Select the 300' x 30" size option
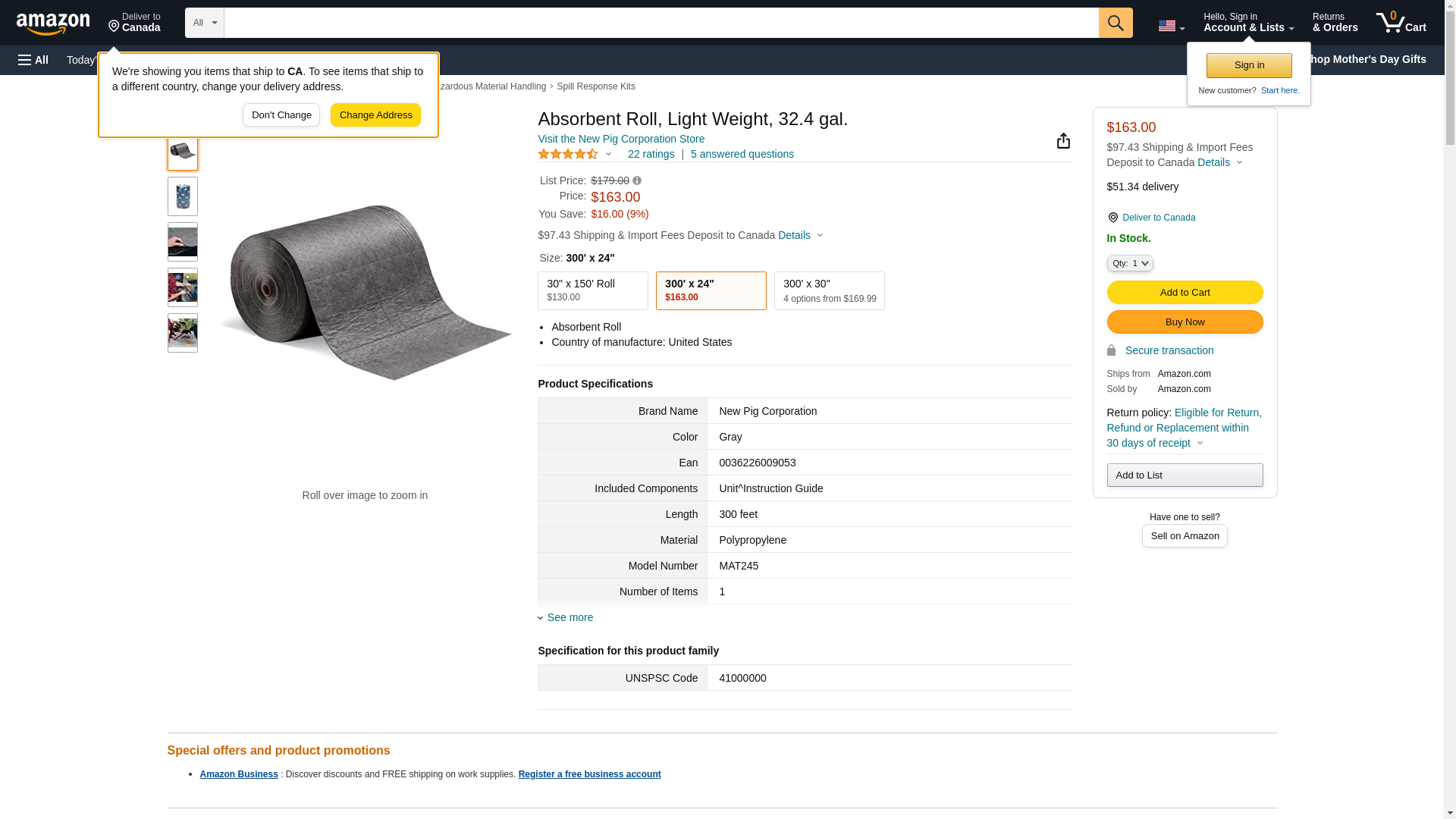 [829, 290]
